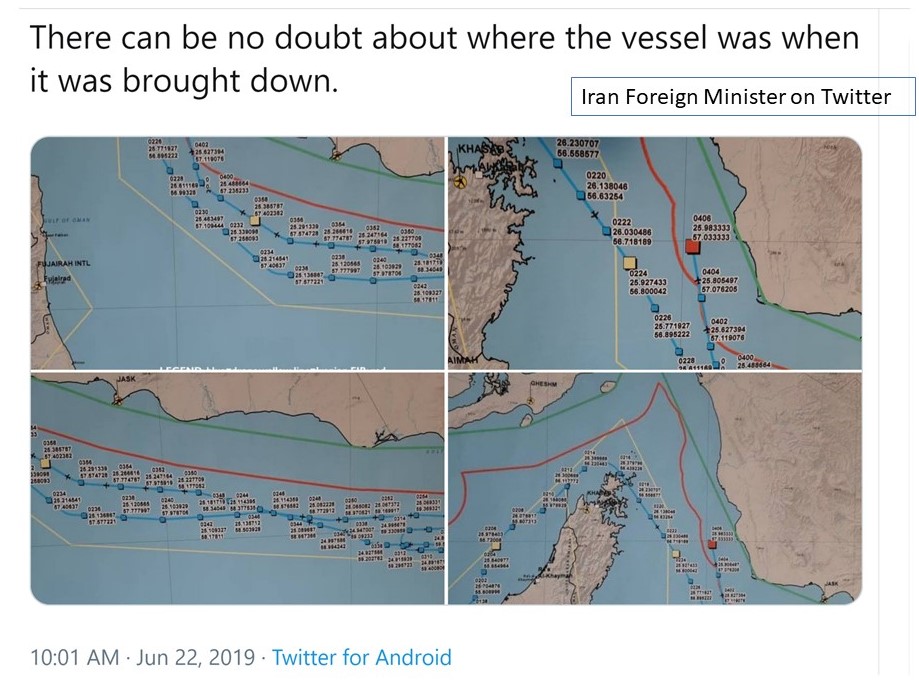Click the airport icon next to Khasab label
This screenshot has width=919, height=680.
point(461,183)
